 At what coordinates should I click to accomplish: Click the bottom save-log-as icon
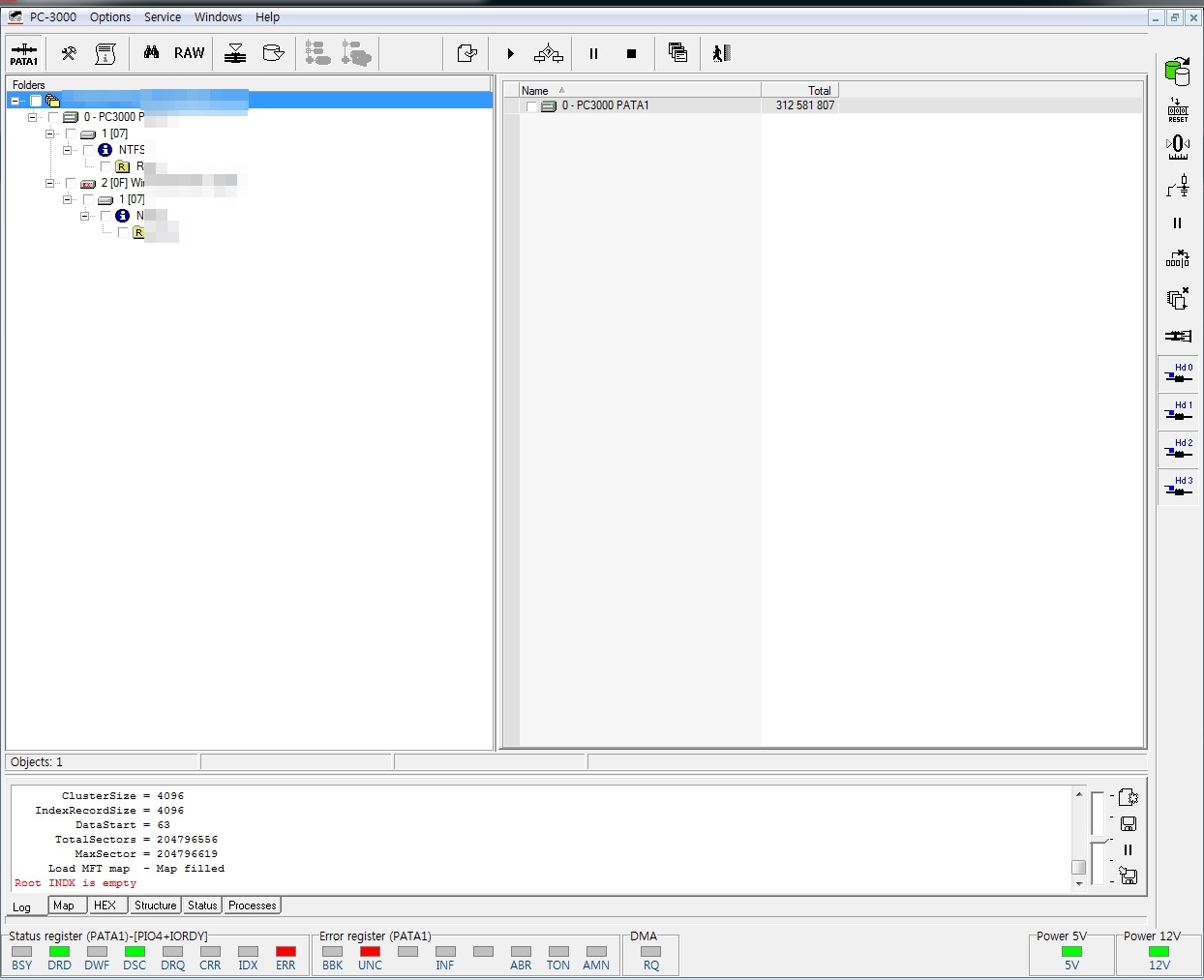click(1128, 876)
